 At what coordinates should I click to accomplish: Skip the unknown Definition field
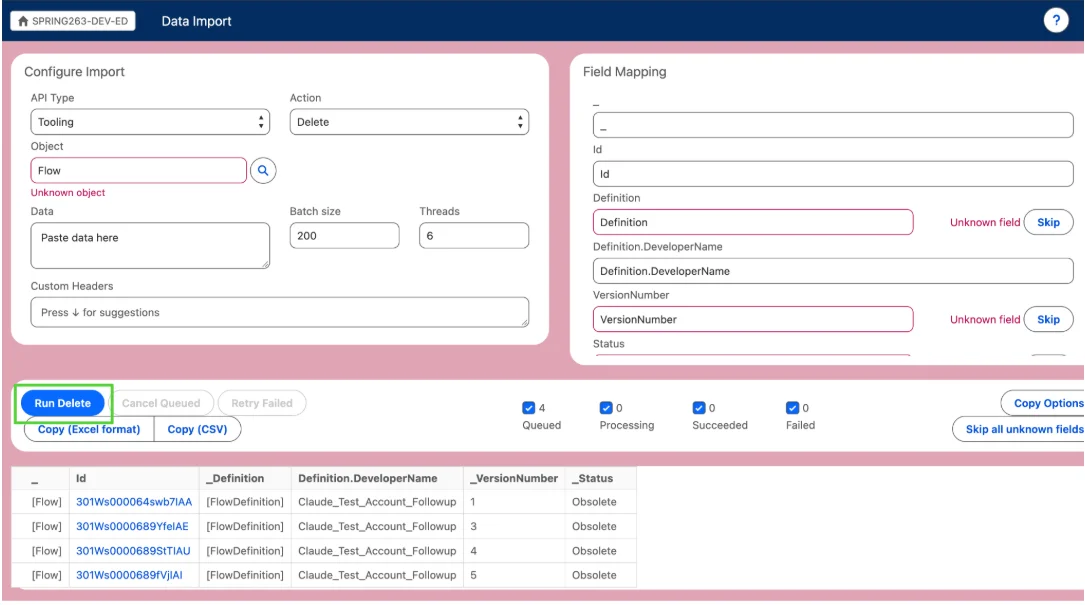(1048, 222)
